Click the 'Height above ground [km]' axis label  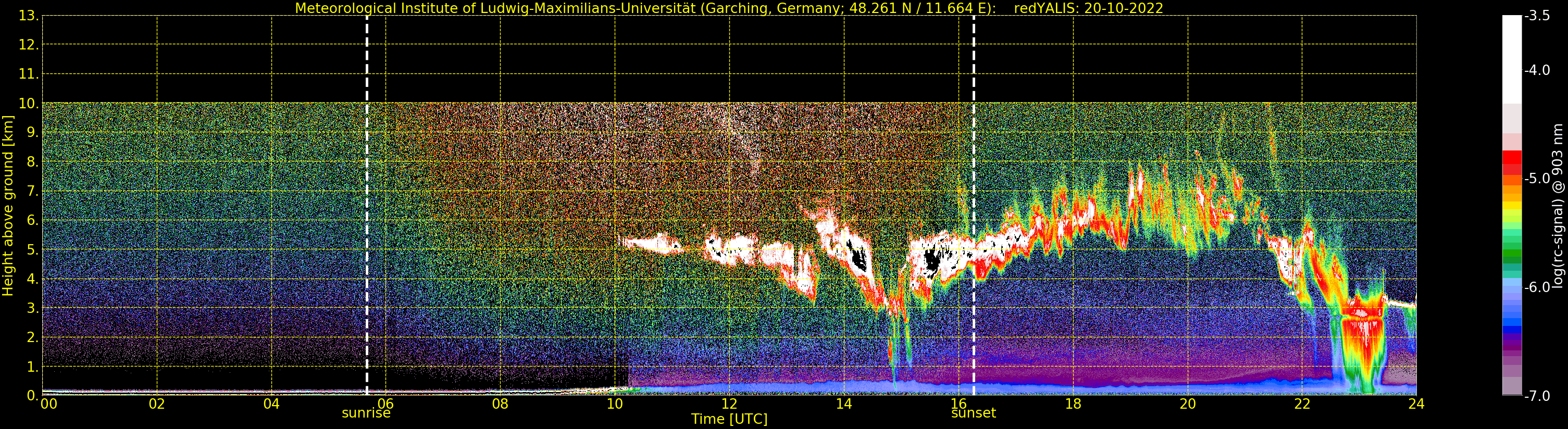click(8, 206)
